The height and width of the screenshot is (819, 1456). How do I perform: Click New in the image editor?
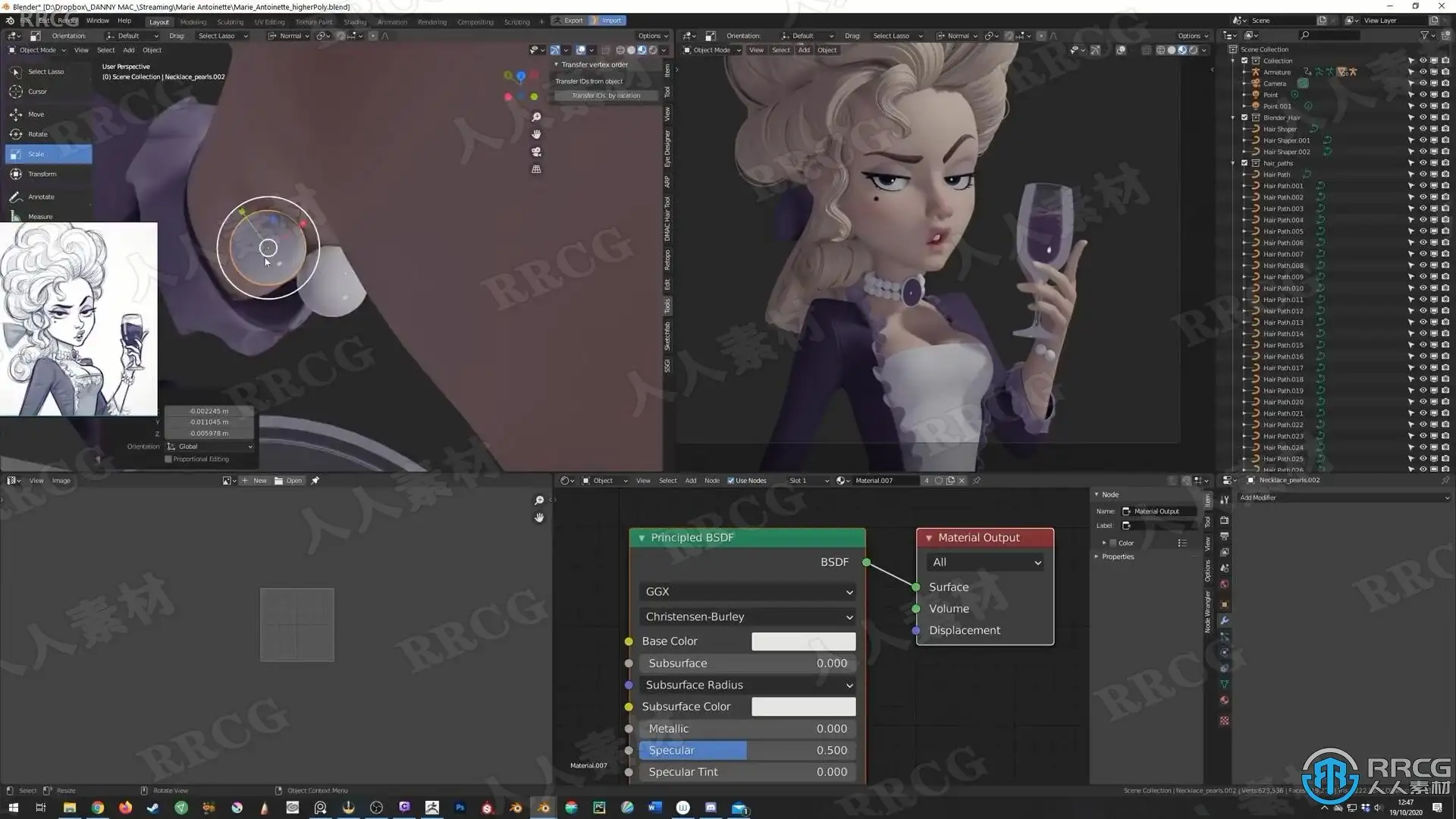(x=255, y=481)
